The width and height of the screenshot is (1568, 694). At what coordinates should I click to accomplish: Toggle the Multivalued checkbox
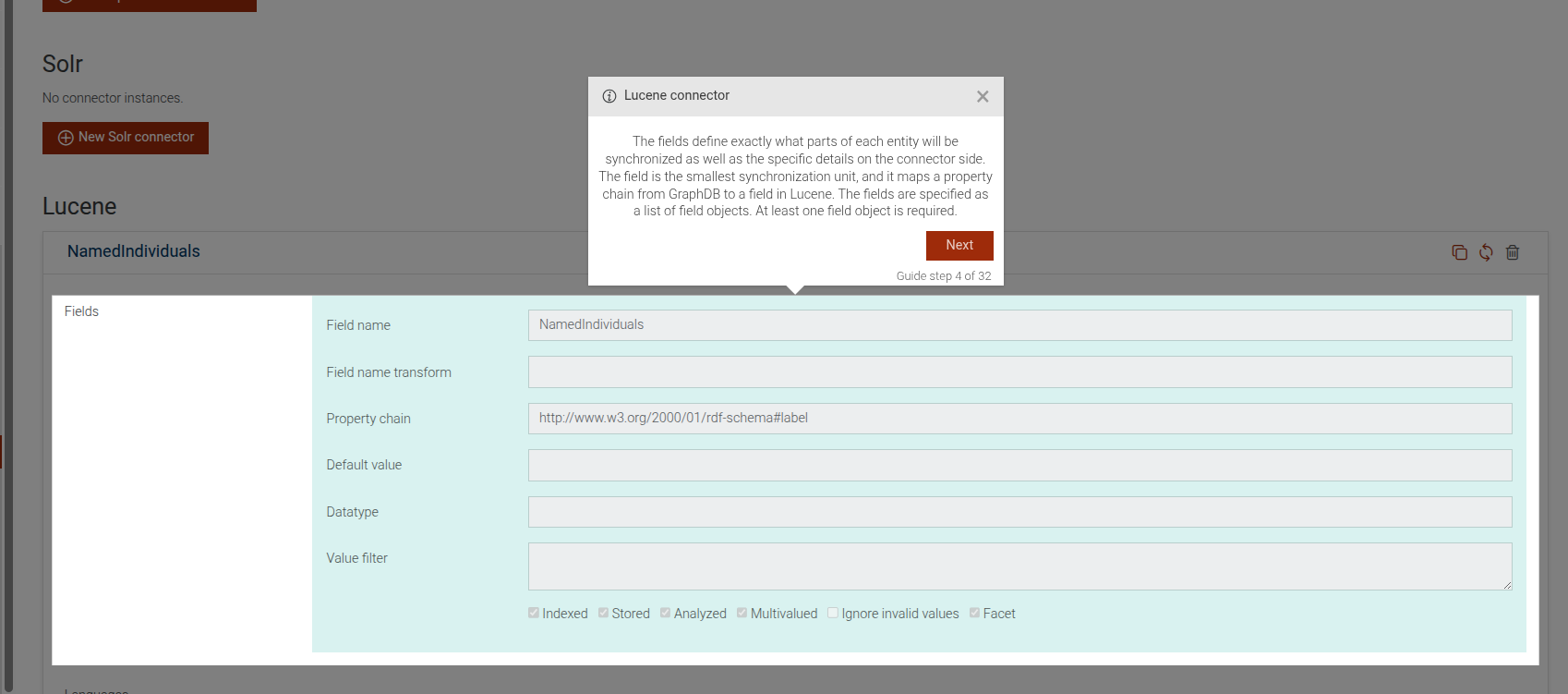742,613
